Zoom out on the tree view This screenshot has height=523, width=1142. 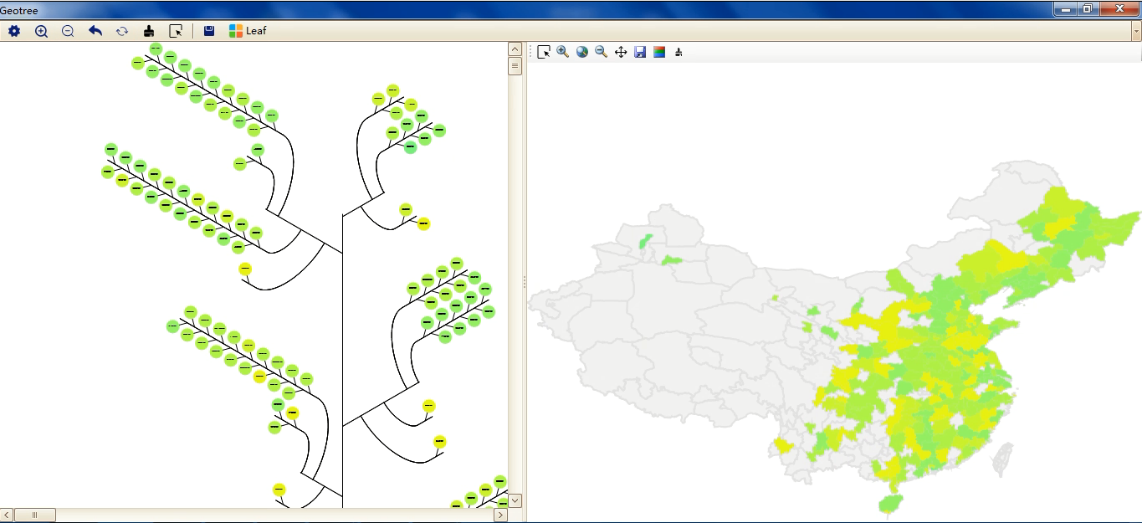(x=68, y=31)
